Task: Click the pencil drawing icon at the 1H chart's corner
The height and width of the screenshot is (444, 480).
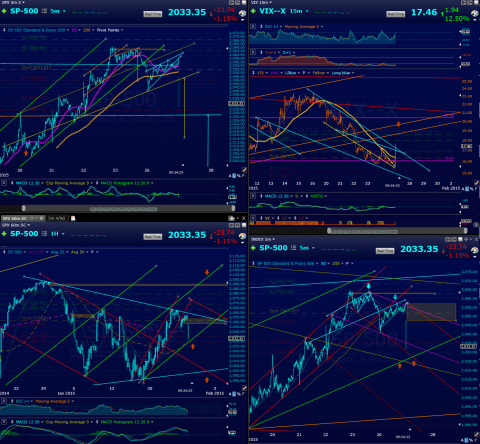Action: [244, 388]
